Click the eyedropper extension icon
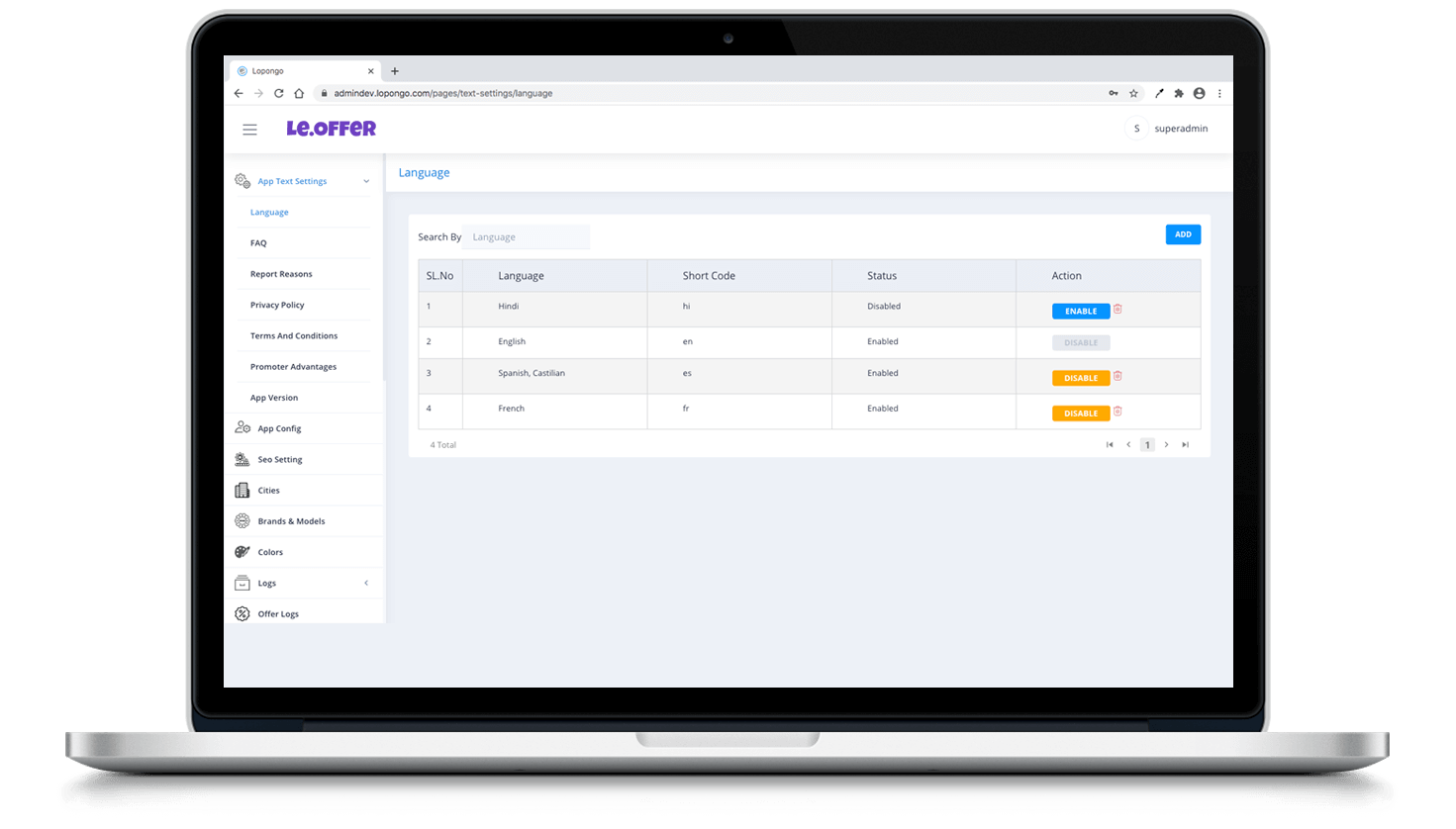Image resolution: width=1456 pixels, height=829 pixels. [1159, 93]
